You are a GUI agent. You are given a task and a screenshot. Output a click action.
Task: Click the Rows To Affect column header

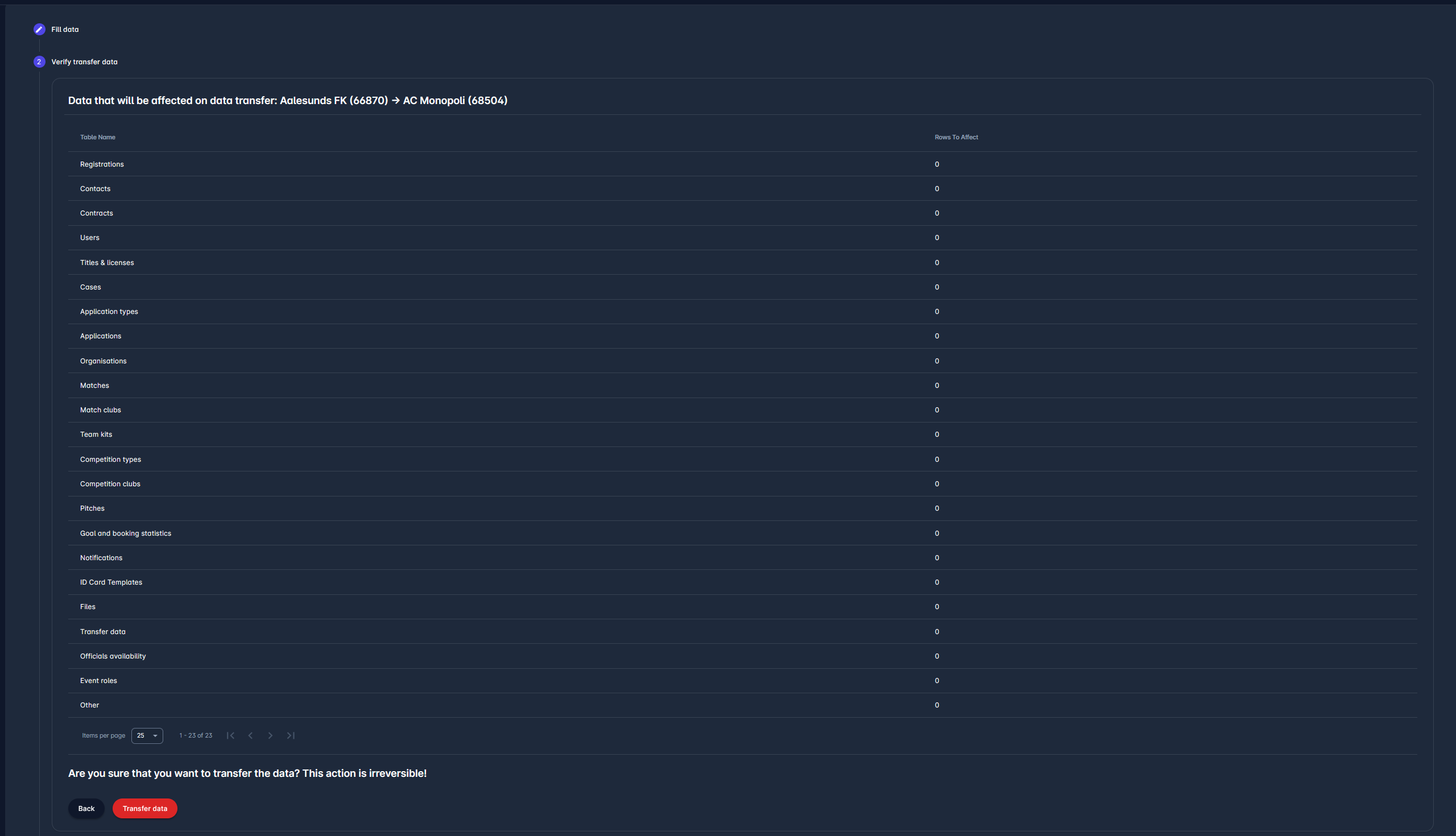(956, 137)
